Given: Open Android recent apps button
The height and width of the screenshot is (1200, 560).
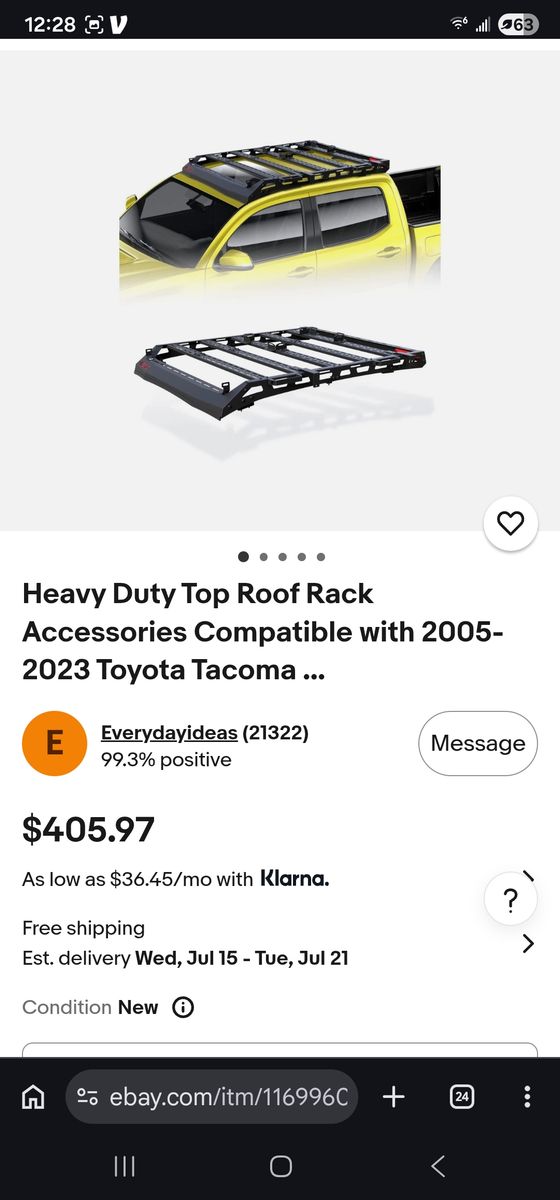Looking at the screenshot, I should click(x=124, y=1165).
